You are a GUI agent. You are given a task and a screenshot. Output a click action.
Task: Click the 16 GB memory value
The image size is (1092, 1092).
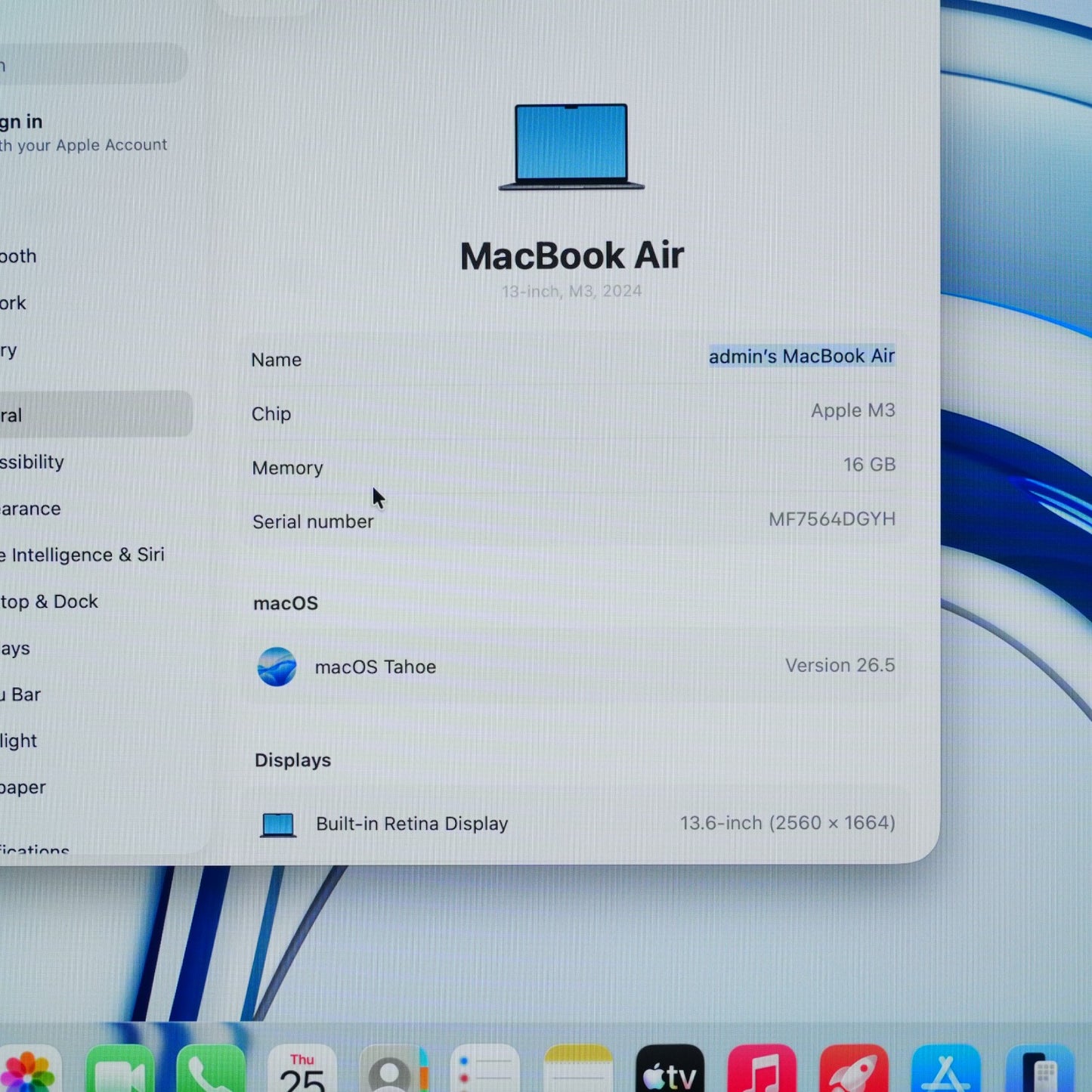pos(870,464)
